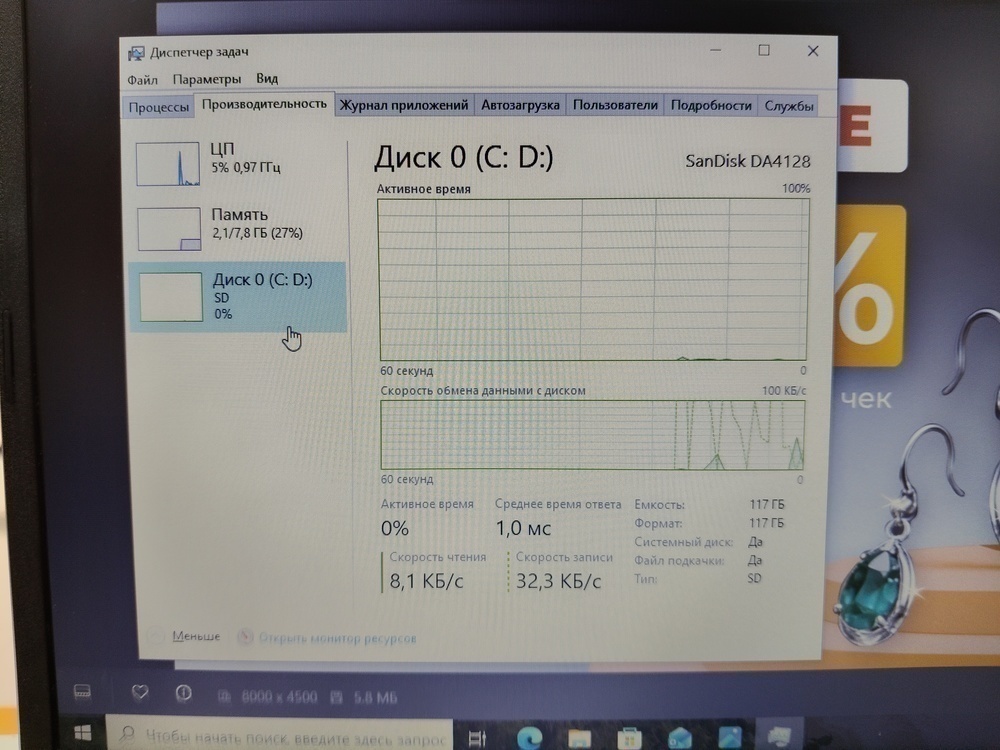This screenshot has width=1000, height=750.
Task: Click the Windows Start button
Action: point(82,735)
